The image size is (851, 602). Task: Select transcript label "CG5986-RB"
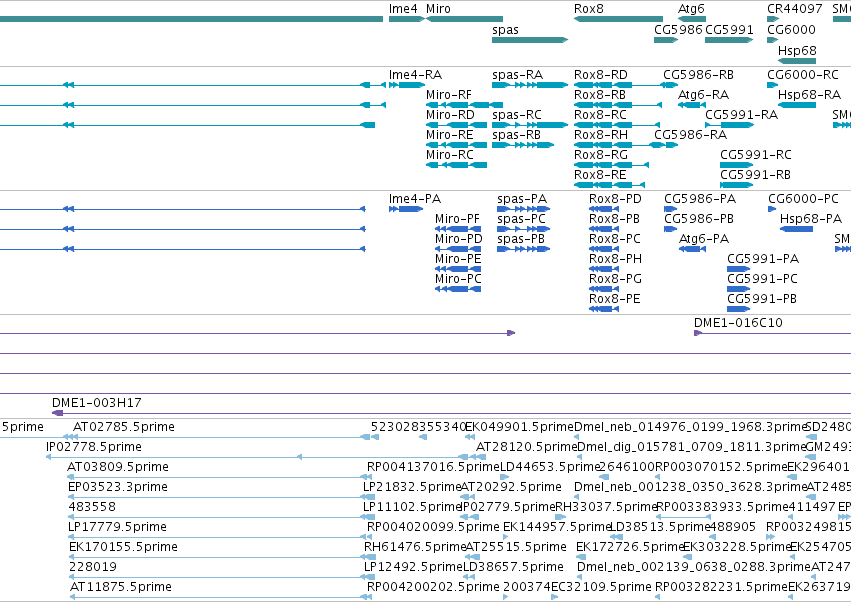point(698,75)
